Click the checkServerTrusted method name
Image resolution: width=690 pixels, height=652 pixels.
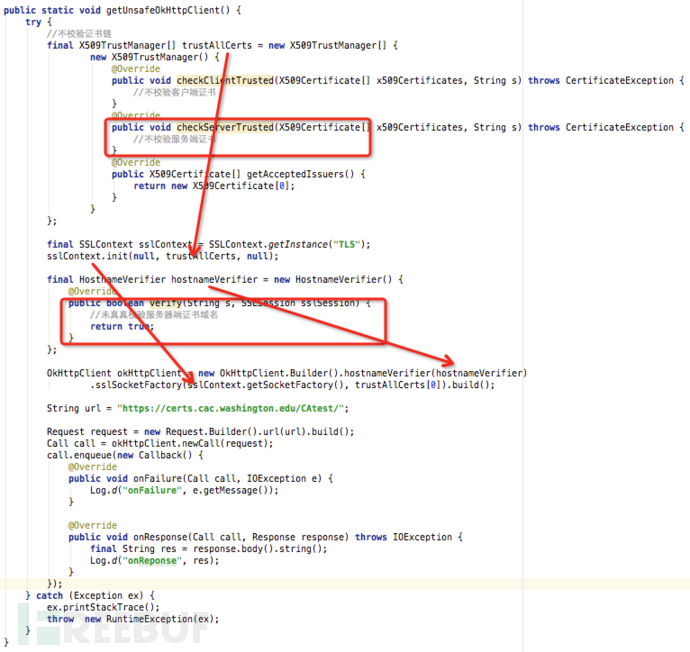click(225, 127)
